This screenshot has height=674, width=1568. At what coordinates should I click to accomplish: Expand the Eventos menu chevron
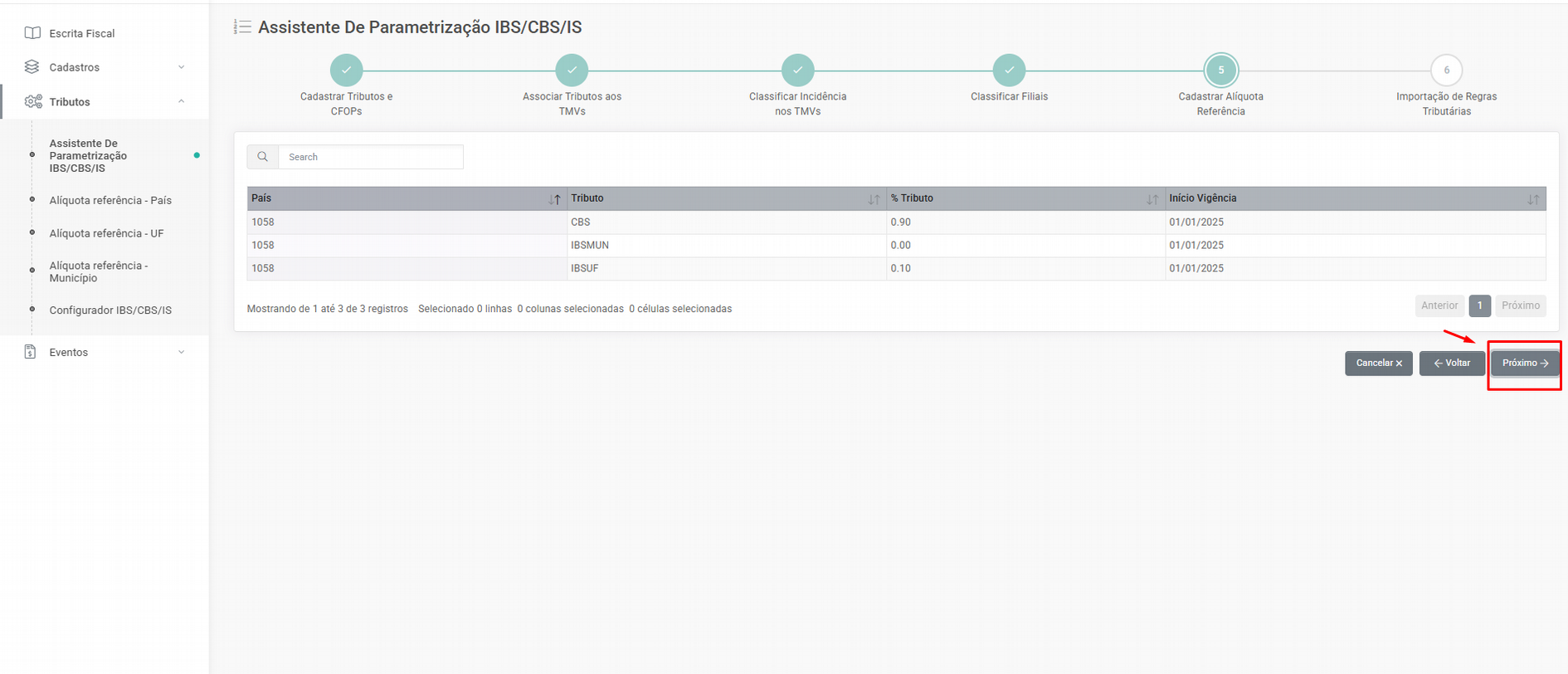[182, 352]
